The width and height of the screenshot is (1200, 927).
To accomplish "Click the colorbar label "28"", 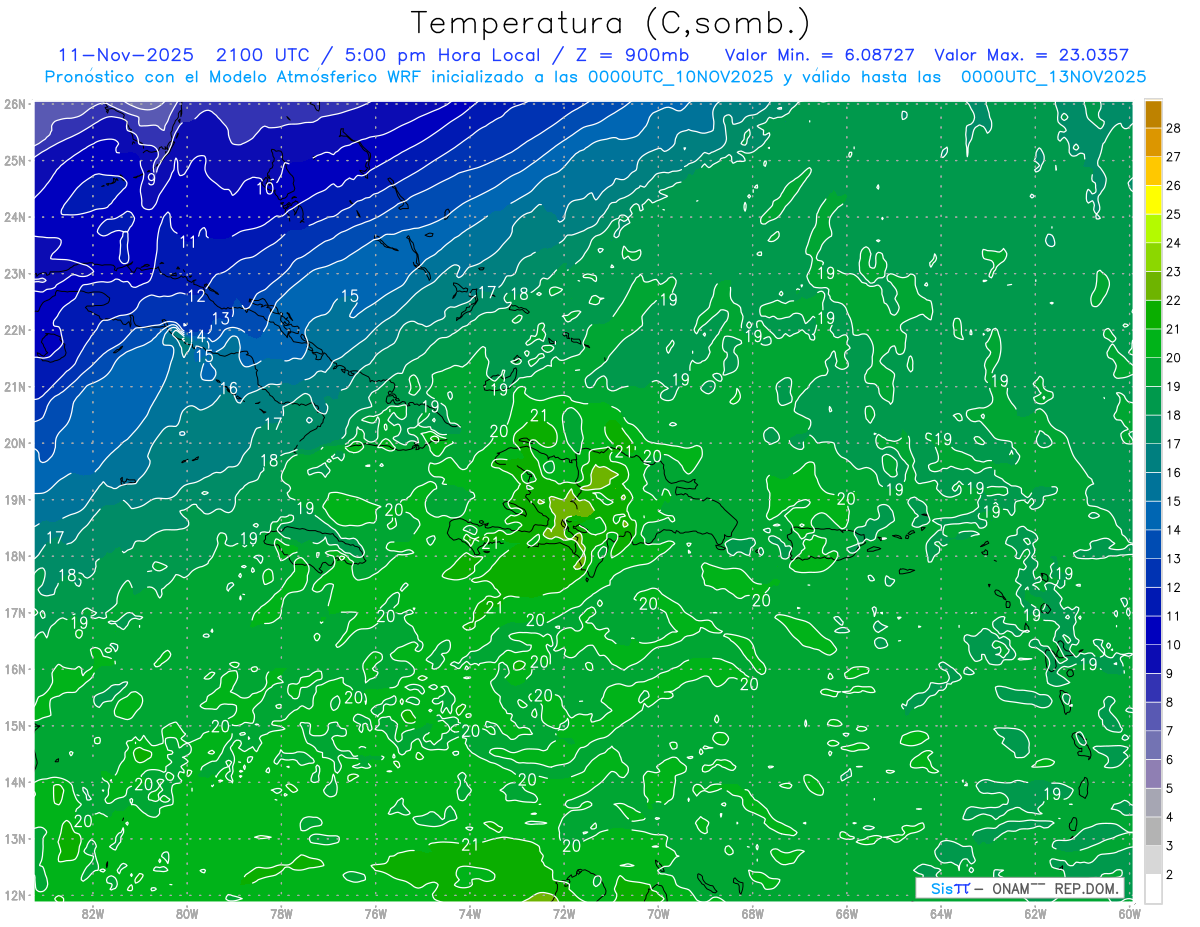I will coord(1173,128).
